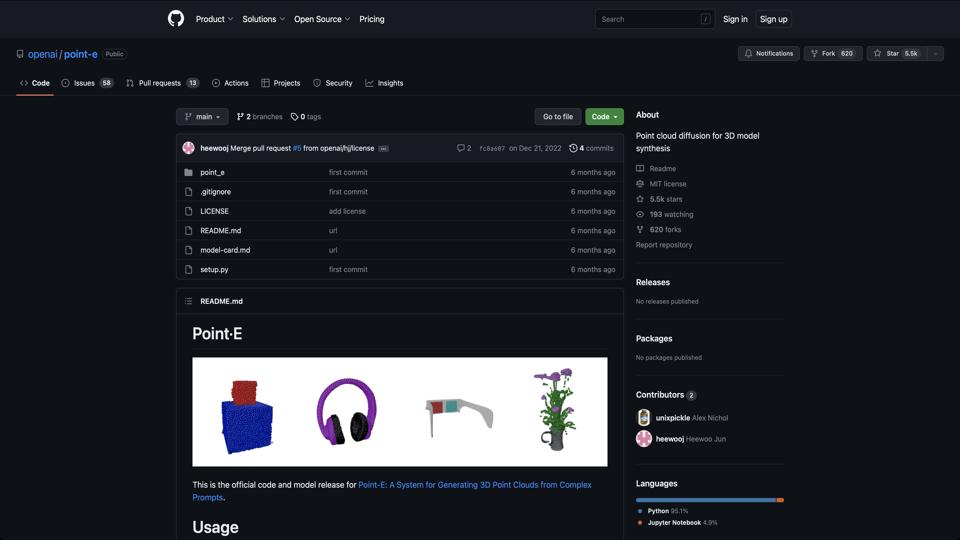Expand the commit message ellipsis
This screenshot has height=540, width=960.
pyautogui.click(x=383, y=148)
